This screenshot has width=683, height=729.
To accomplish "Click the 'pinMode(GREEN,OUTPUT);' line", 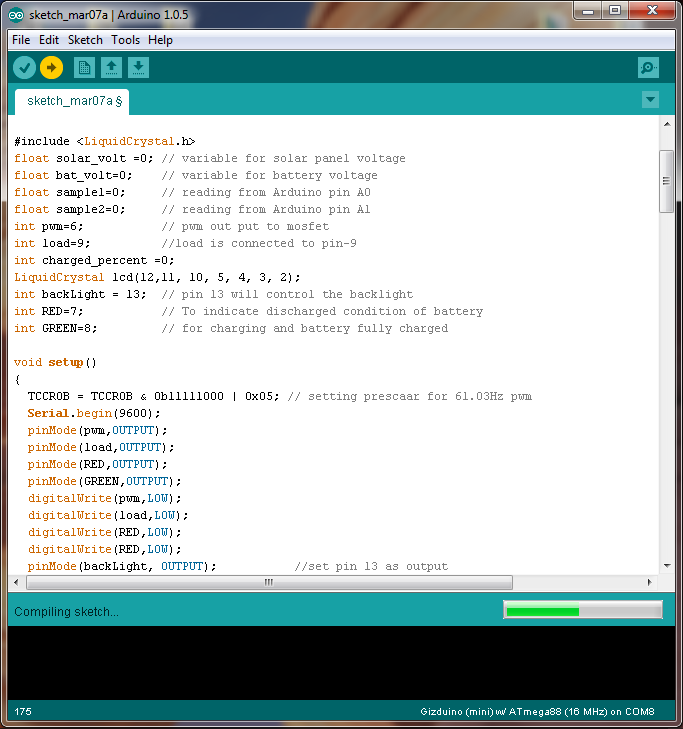I will [104, 481].
